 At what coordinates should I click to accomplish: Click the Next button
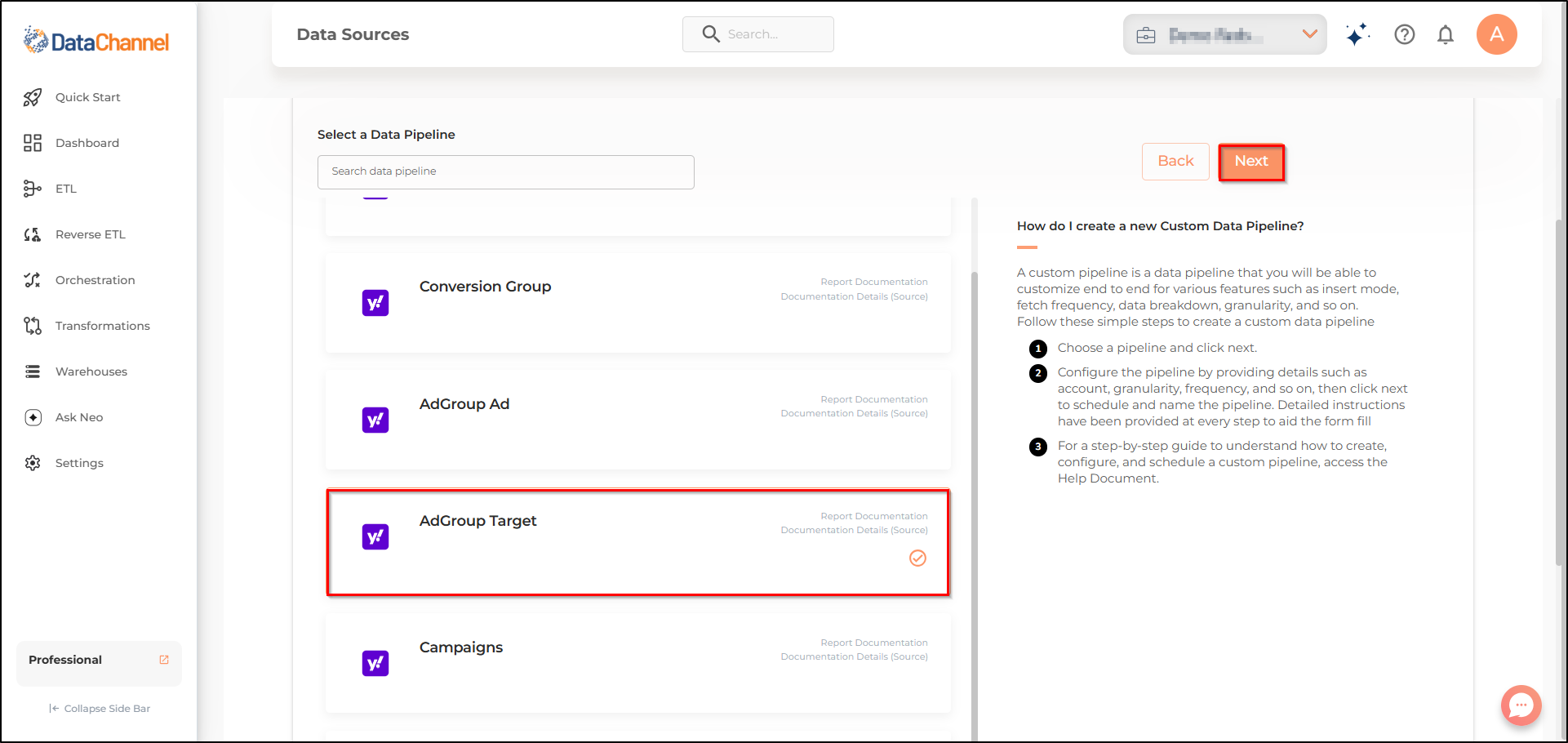coord(1251,162)
